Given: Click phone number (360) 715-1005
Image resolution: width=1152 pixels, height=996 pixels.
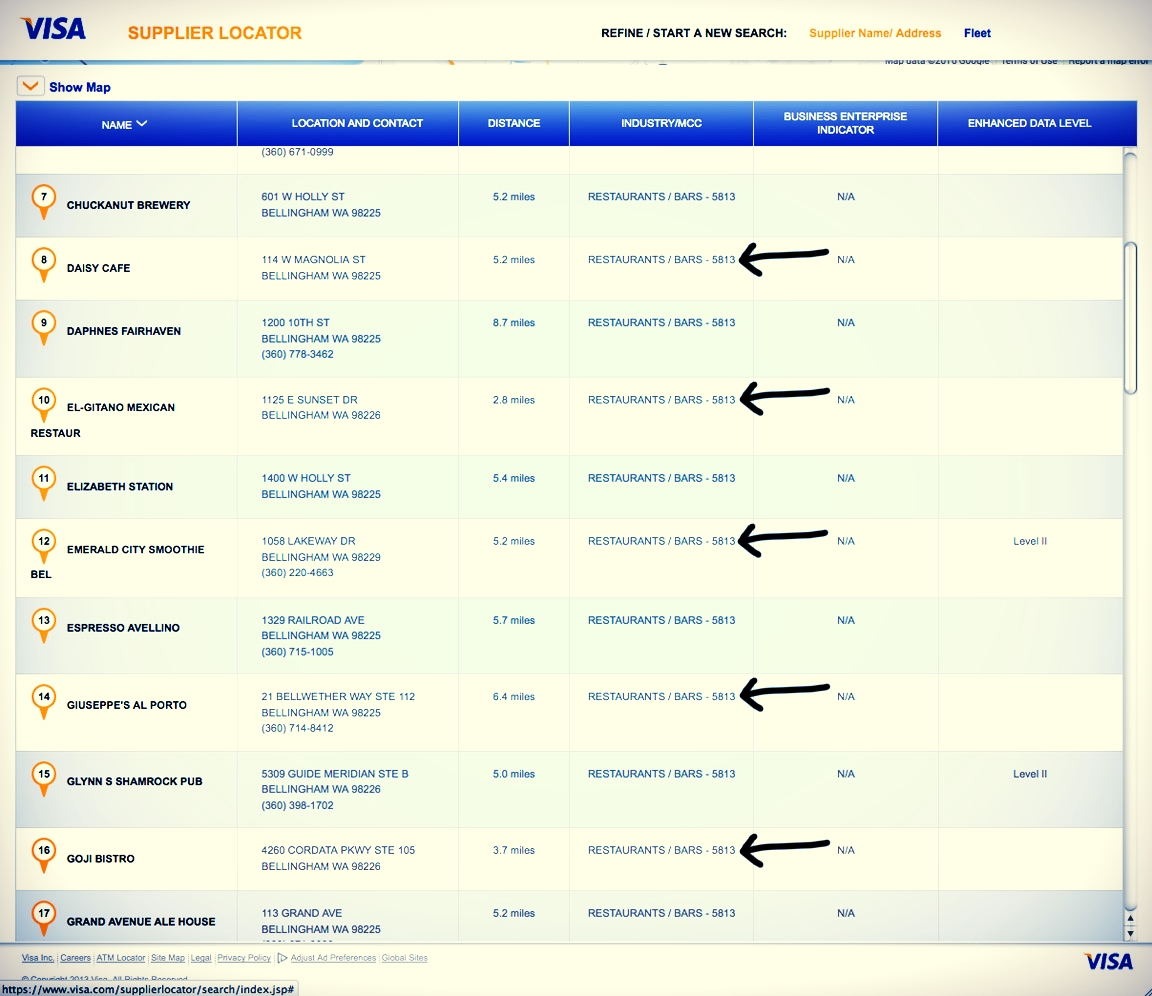Looking at the screenshot, I should click(298, 652).
